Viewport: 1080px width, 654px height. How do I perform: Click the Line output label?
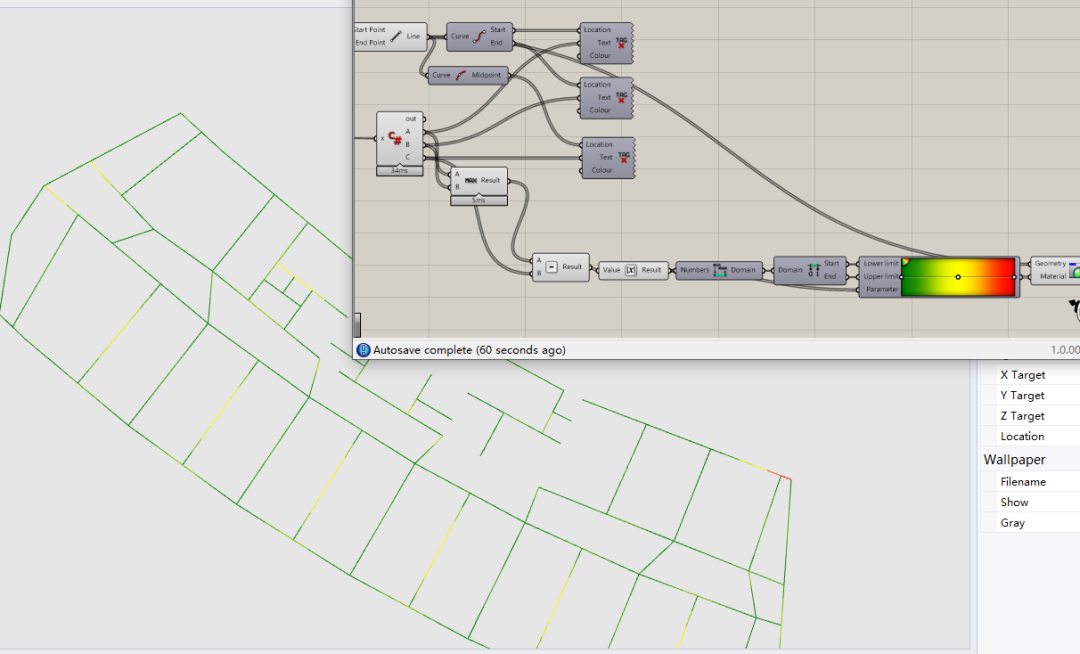coord(413,36)
